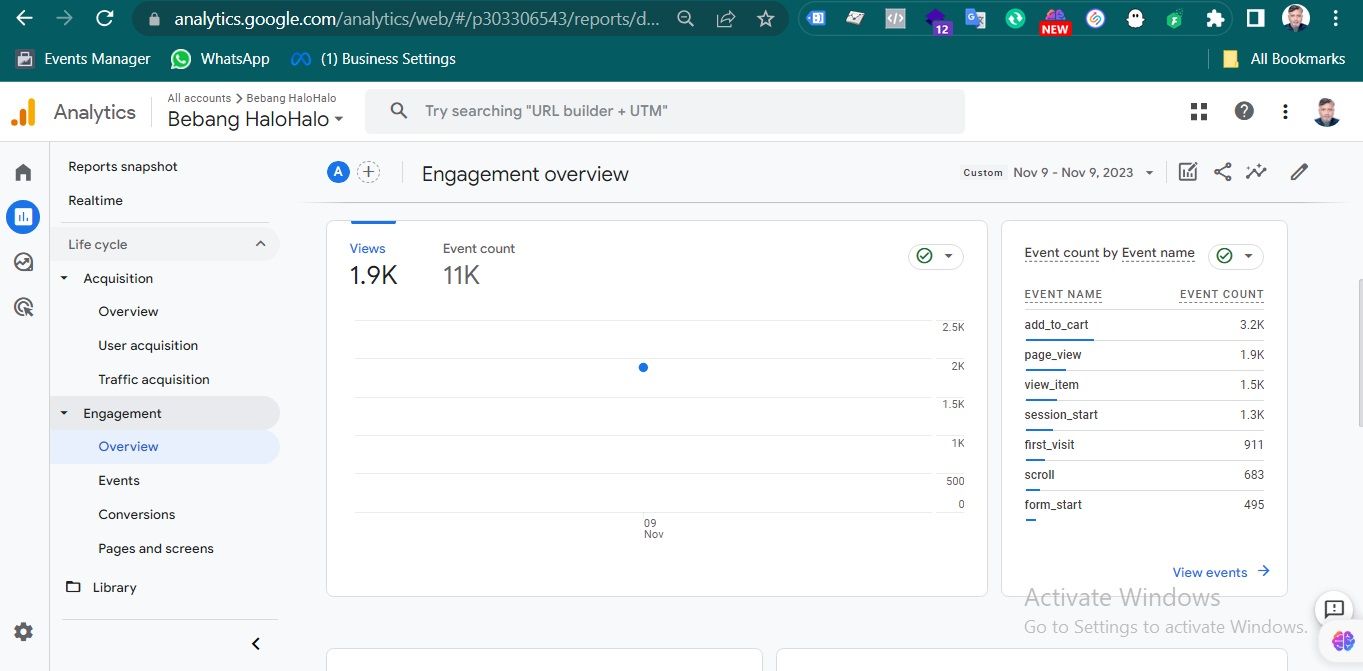
Task: Click the browser address bar URL
Action: coord(417,19)
